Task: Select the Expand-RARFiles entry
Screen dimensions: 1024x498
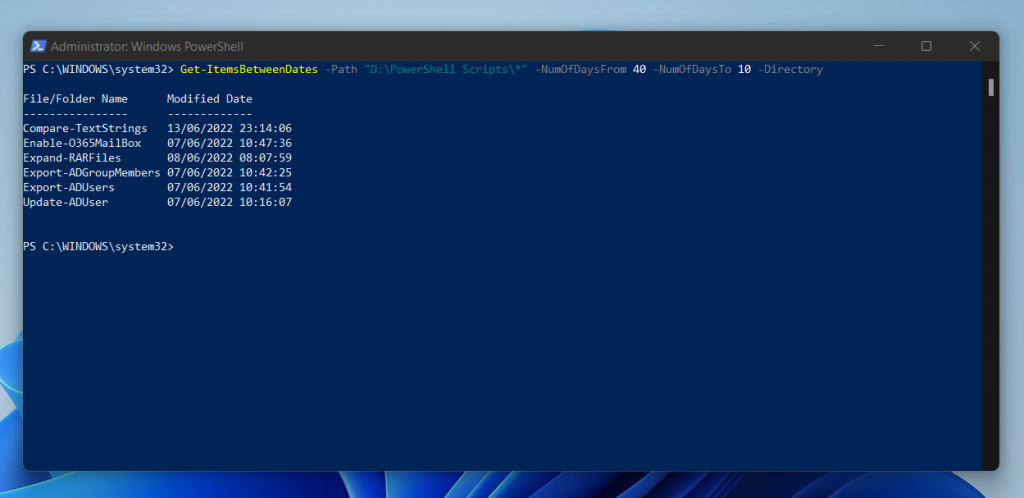Action: click(72, 158)
